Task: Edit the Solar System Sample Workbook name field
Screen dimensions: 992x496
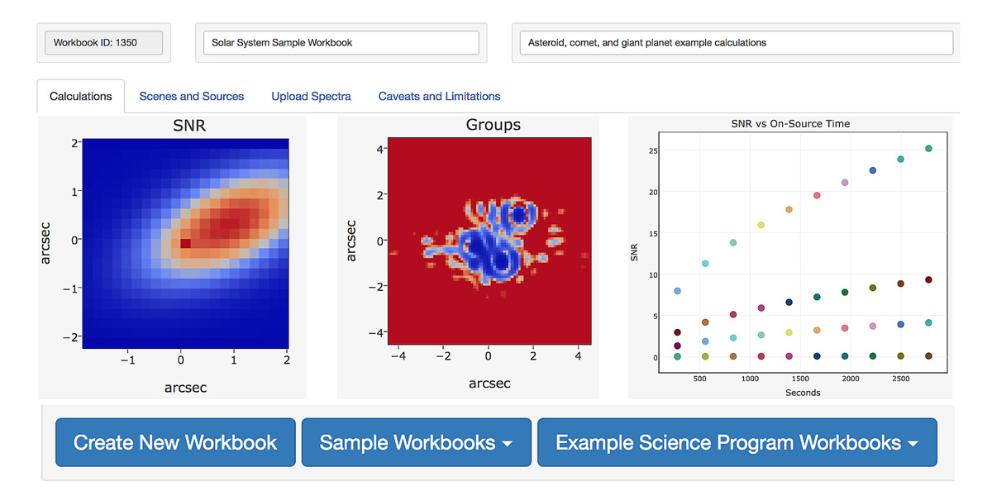Action: tap(341, 43)
